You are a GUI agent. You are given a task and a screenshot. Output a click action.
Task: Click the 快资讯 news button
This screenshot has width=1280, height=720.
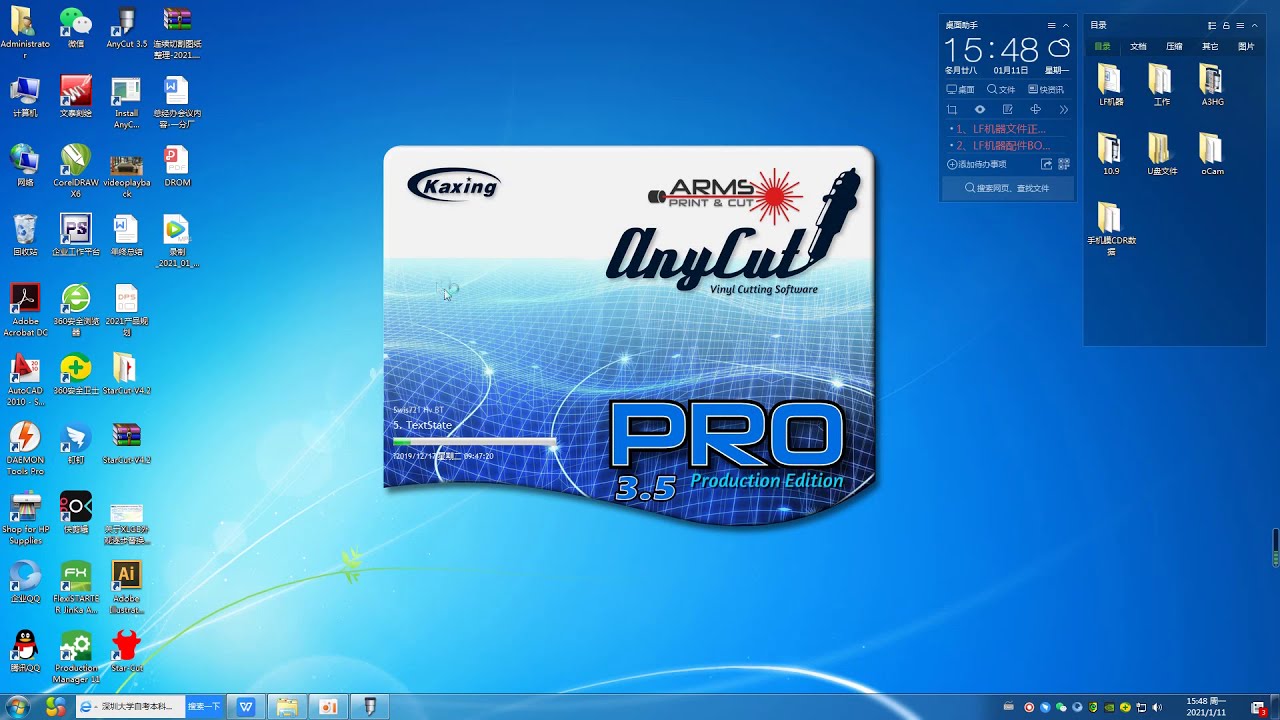pyautogui.click(x=1046, y=89)
